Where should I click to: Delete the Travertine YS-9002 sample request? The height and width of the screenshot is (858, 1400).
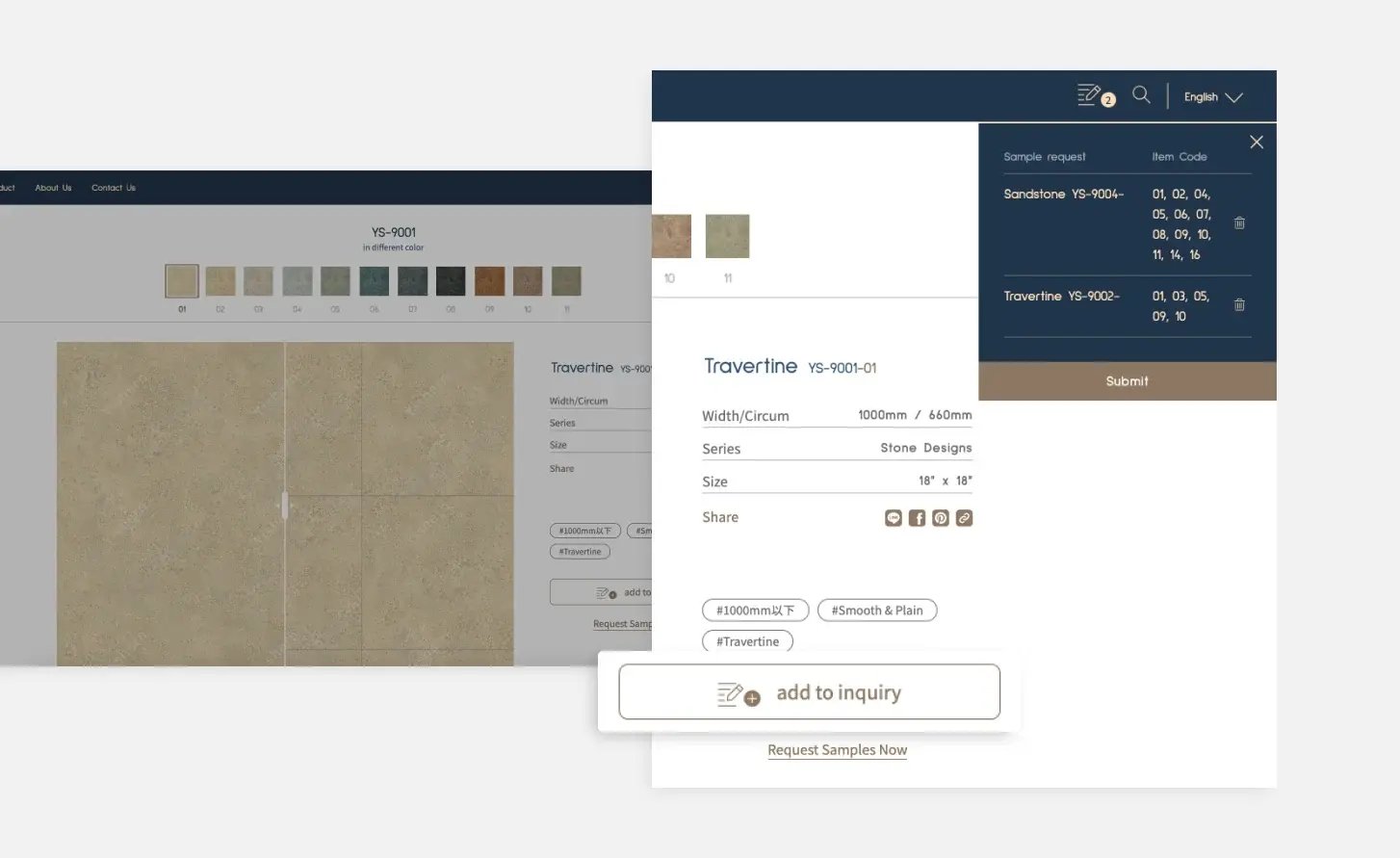click(x=1239, y=305)
